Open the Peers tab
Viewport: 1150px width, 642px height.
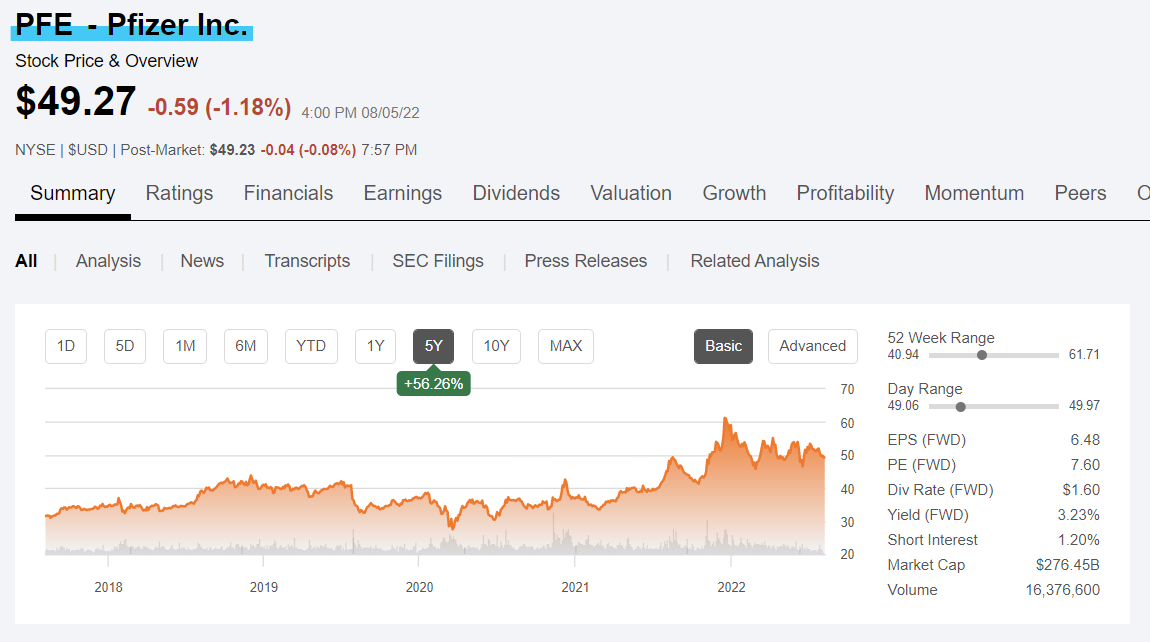pyautogui.click(x=1080, y=193)
